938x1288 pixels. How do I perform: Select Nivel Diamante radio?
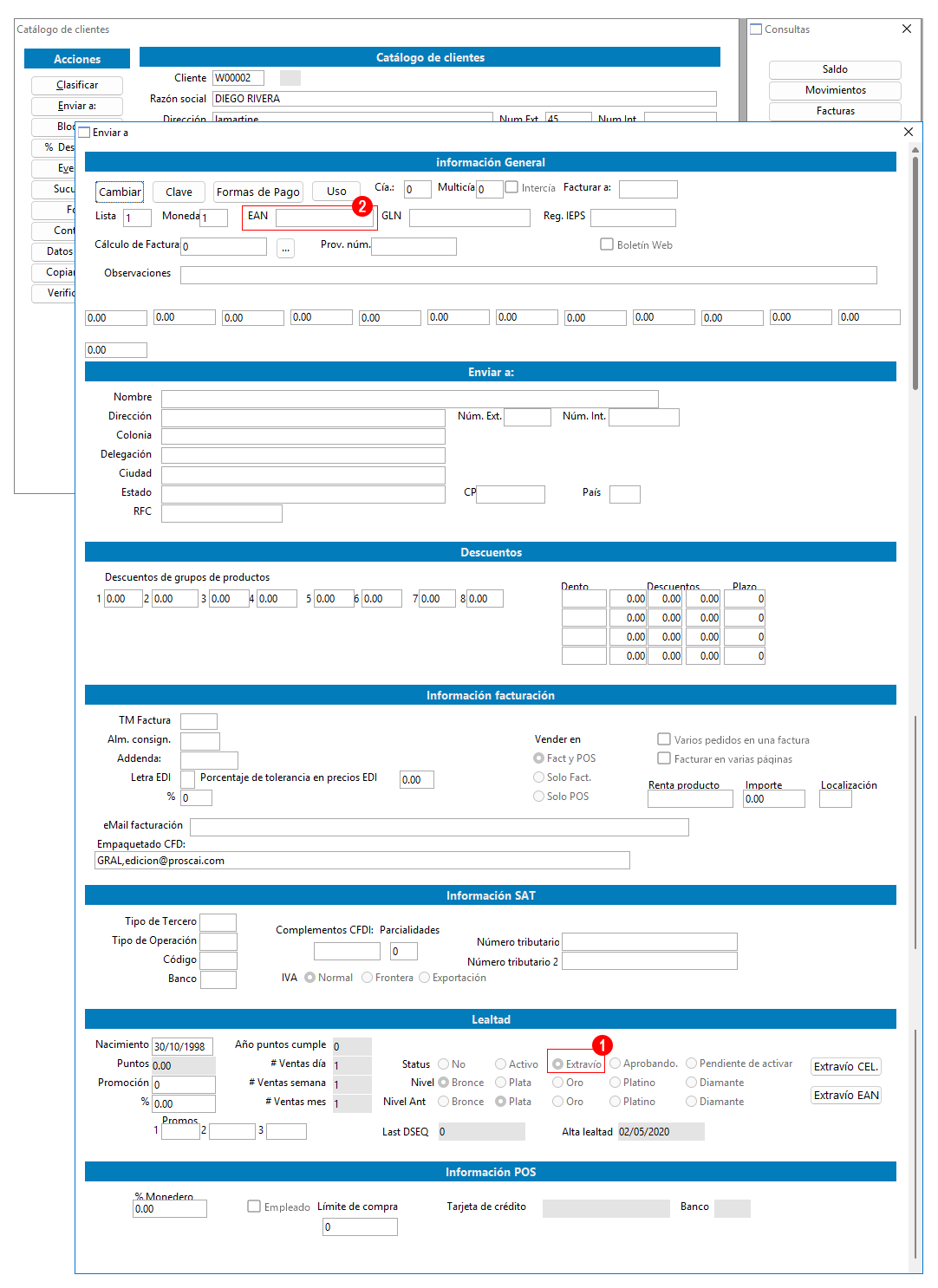click(x=691, y=1083)
